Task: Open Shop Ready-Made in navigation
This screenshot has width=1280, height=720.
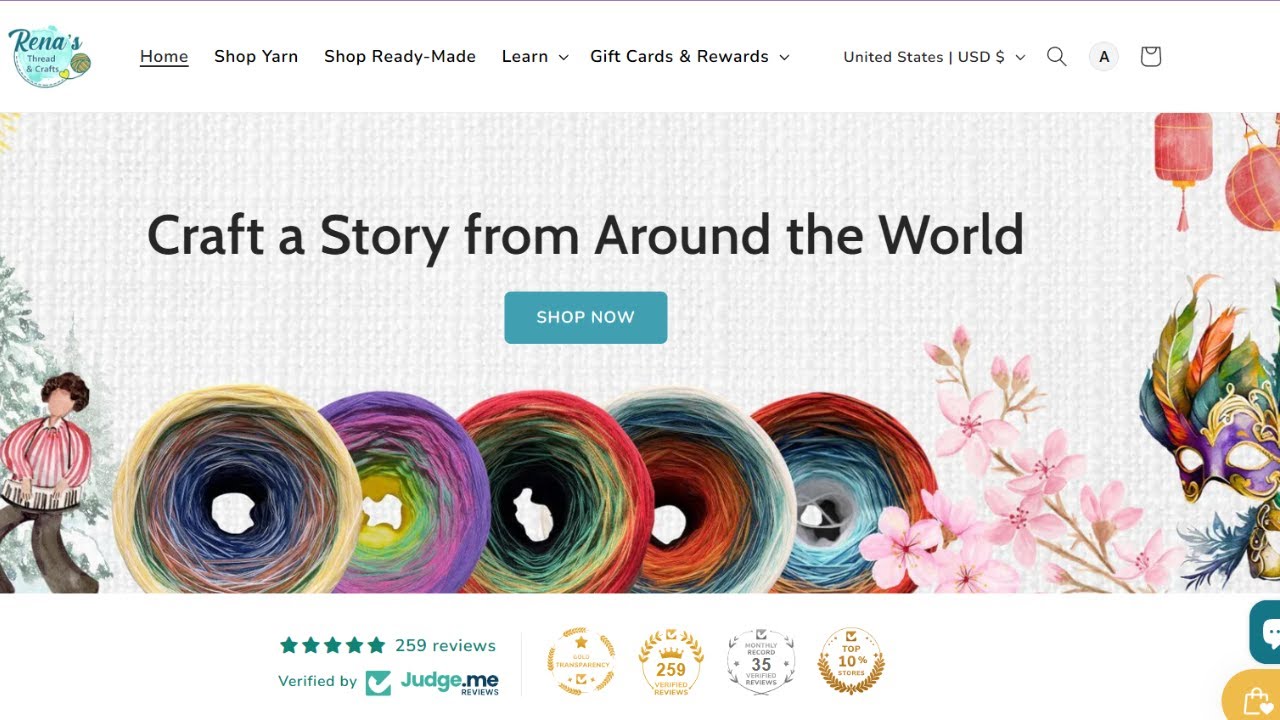Action: (400, 57)
